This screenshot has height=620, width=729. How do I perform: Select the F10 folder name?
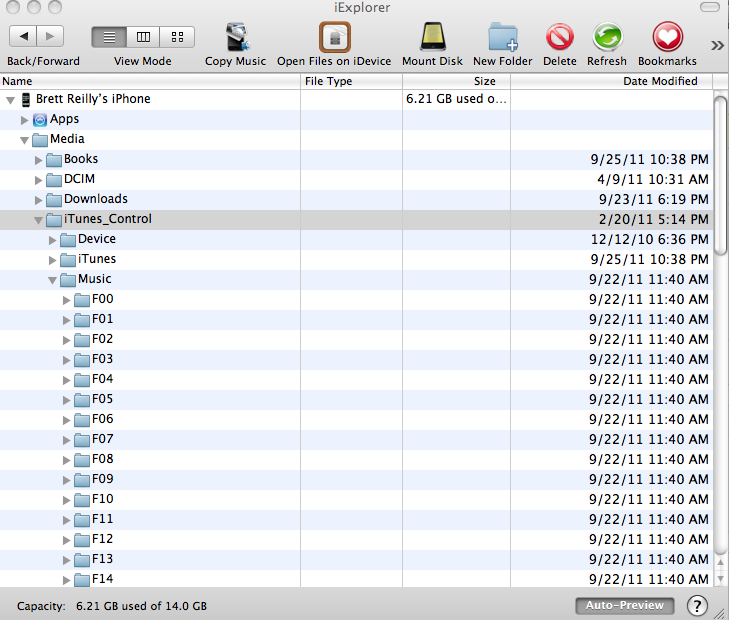click(102, 499)
